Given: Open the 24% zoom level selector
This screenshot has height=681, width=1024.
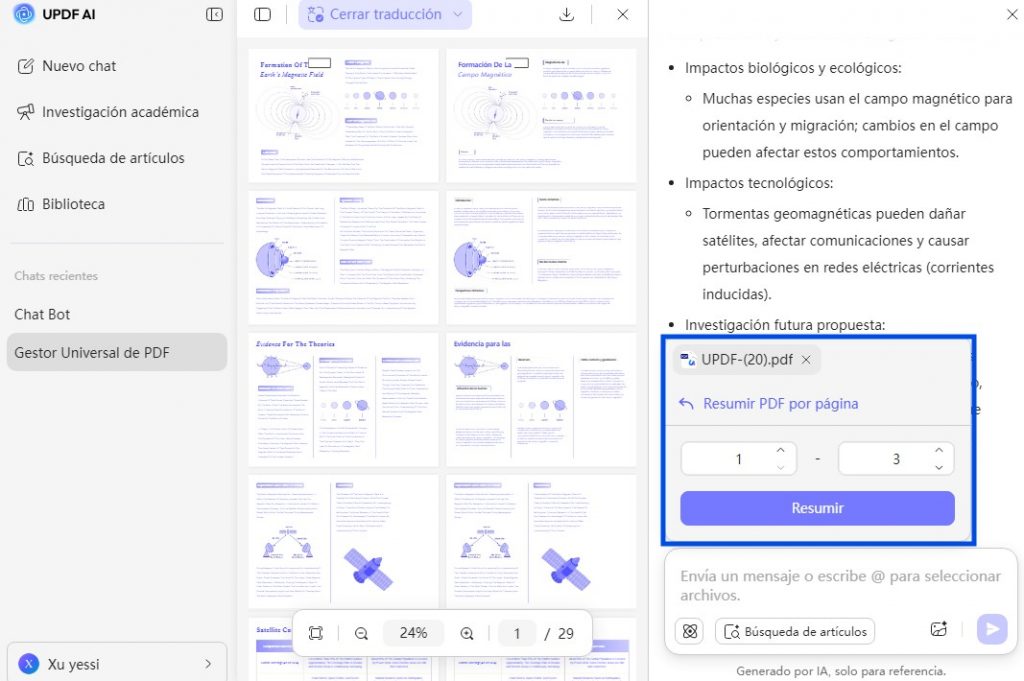Looking at the screenshot, I should (413, 633).
